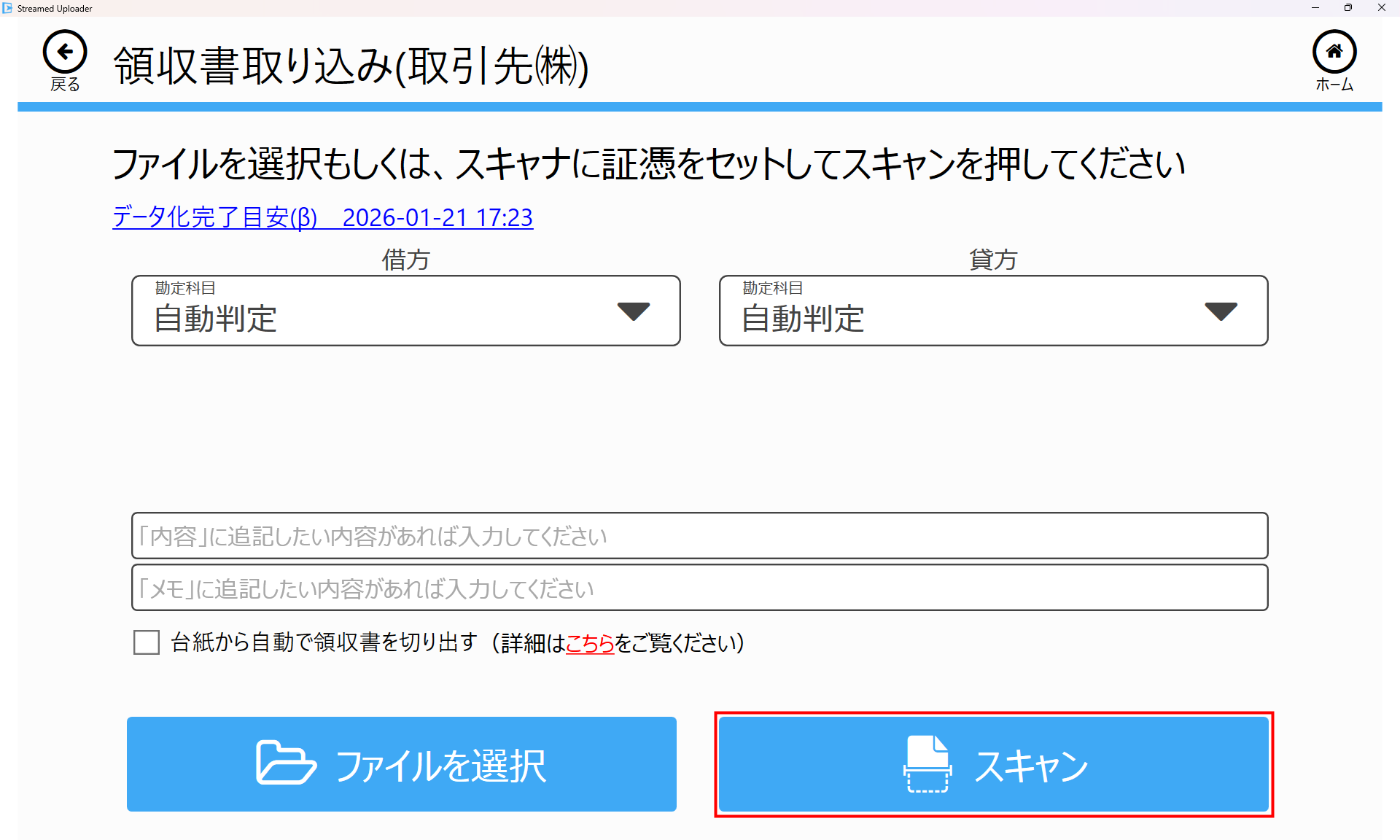Click the 戻る label under back arrow
The height and width of the screenshot is (840, 1400).
65,85
